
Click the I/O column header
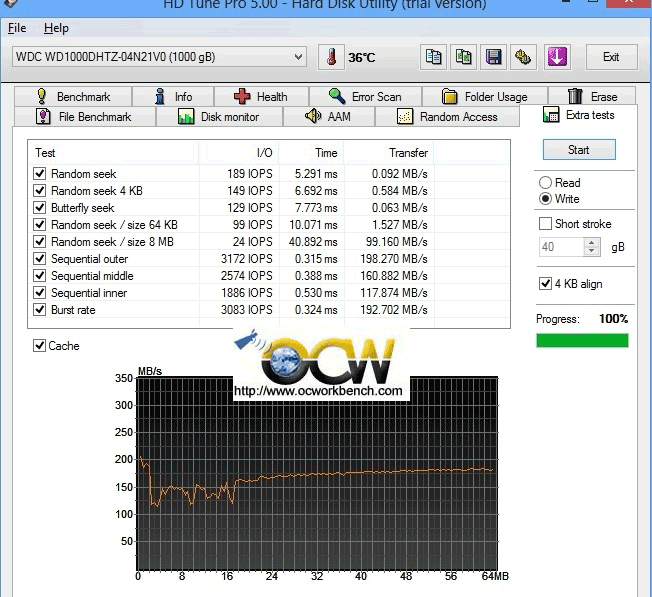[239, 153]
